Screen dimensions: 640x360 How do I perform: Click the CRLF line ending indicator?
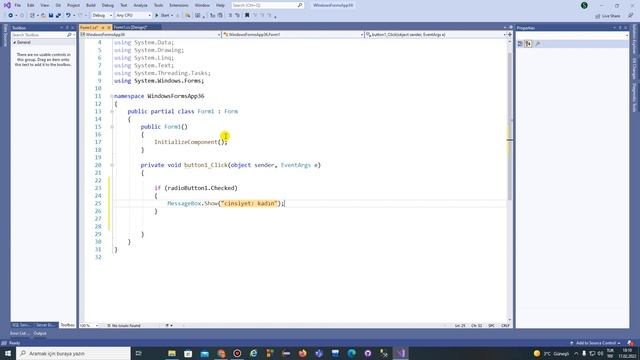[505, 326]
